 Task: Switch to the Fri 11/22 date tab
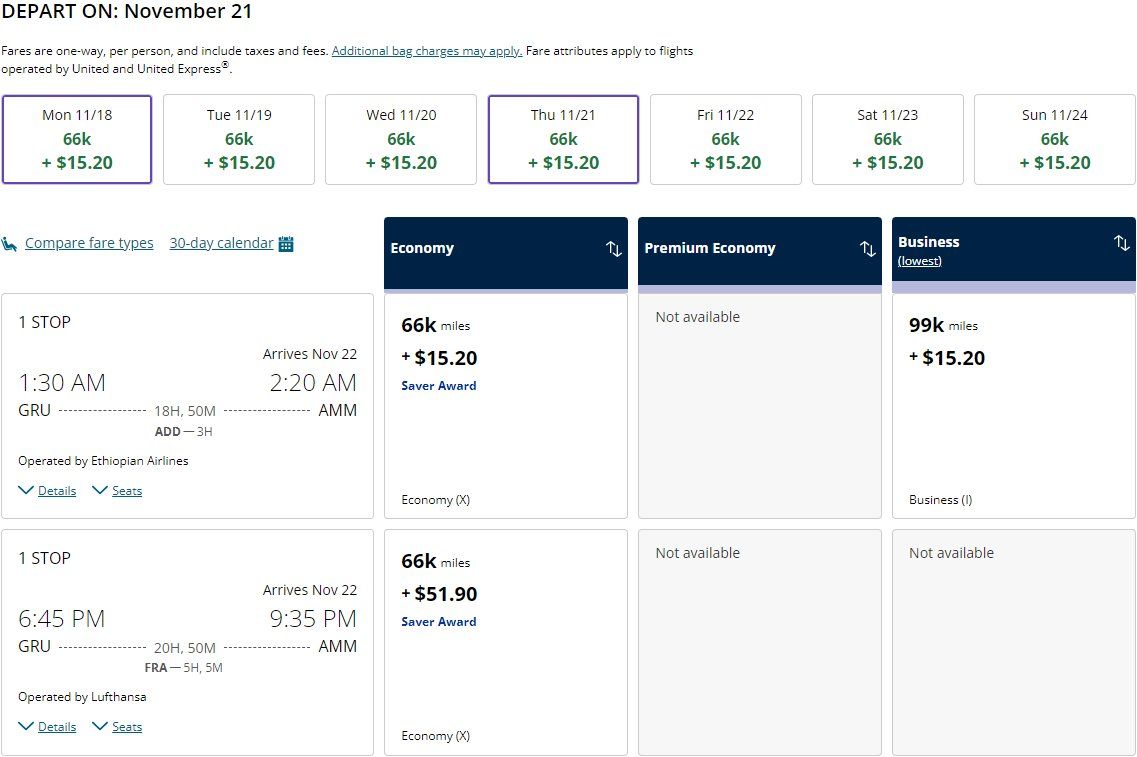(x=726, y=139)
